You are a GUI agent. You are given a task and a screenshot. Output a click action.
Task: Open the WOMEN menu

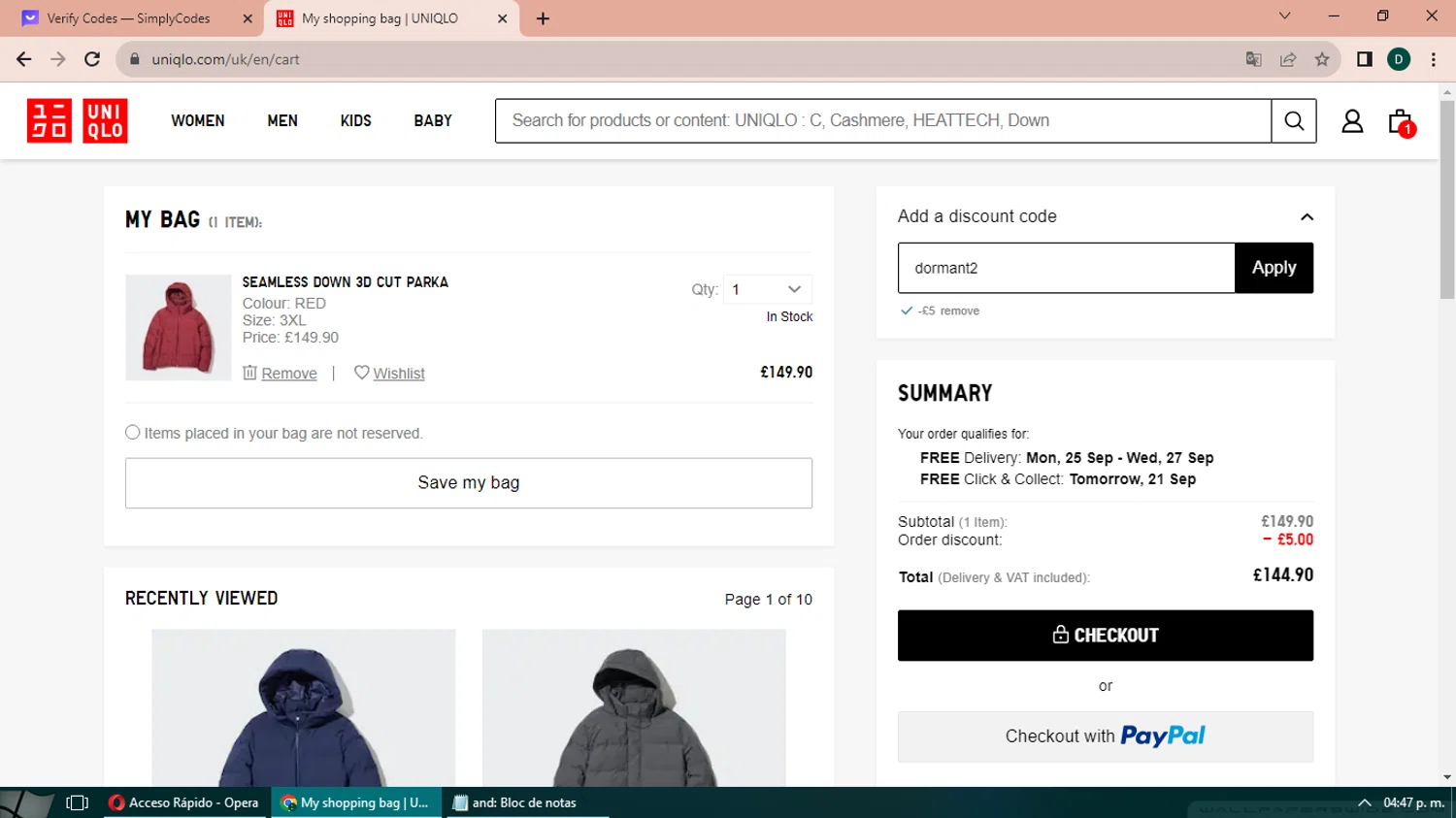[198, 121]
